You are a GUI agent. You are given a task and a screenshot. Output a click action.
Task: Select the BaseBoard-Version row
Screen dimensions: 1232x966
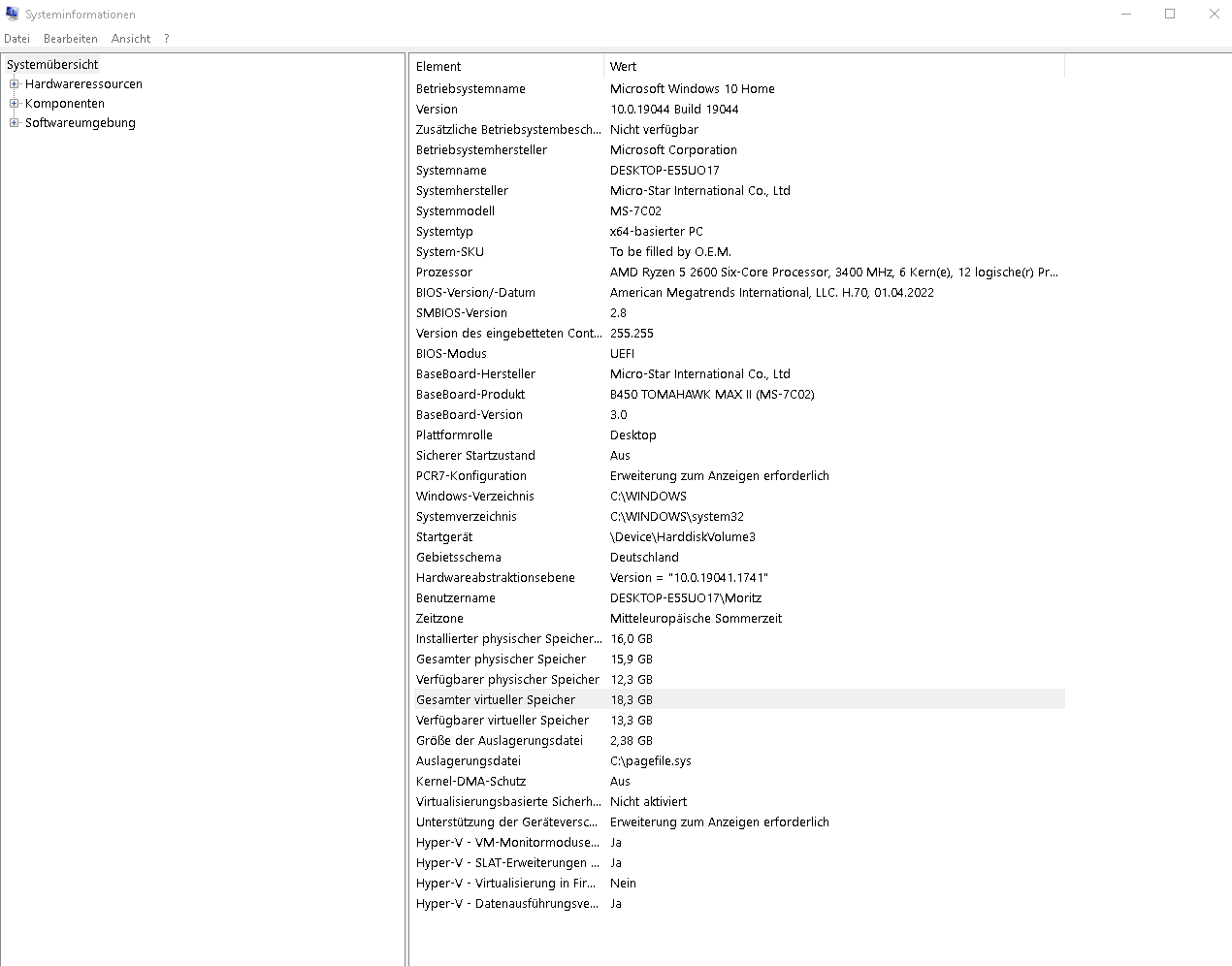(737, 415)
